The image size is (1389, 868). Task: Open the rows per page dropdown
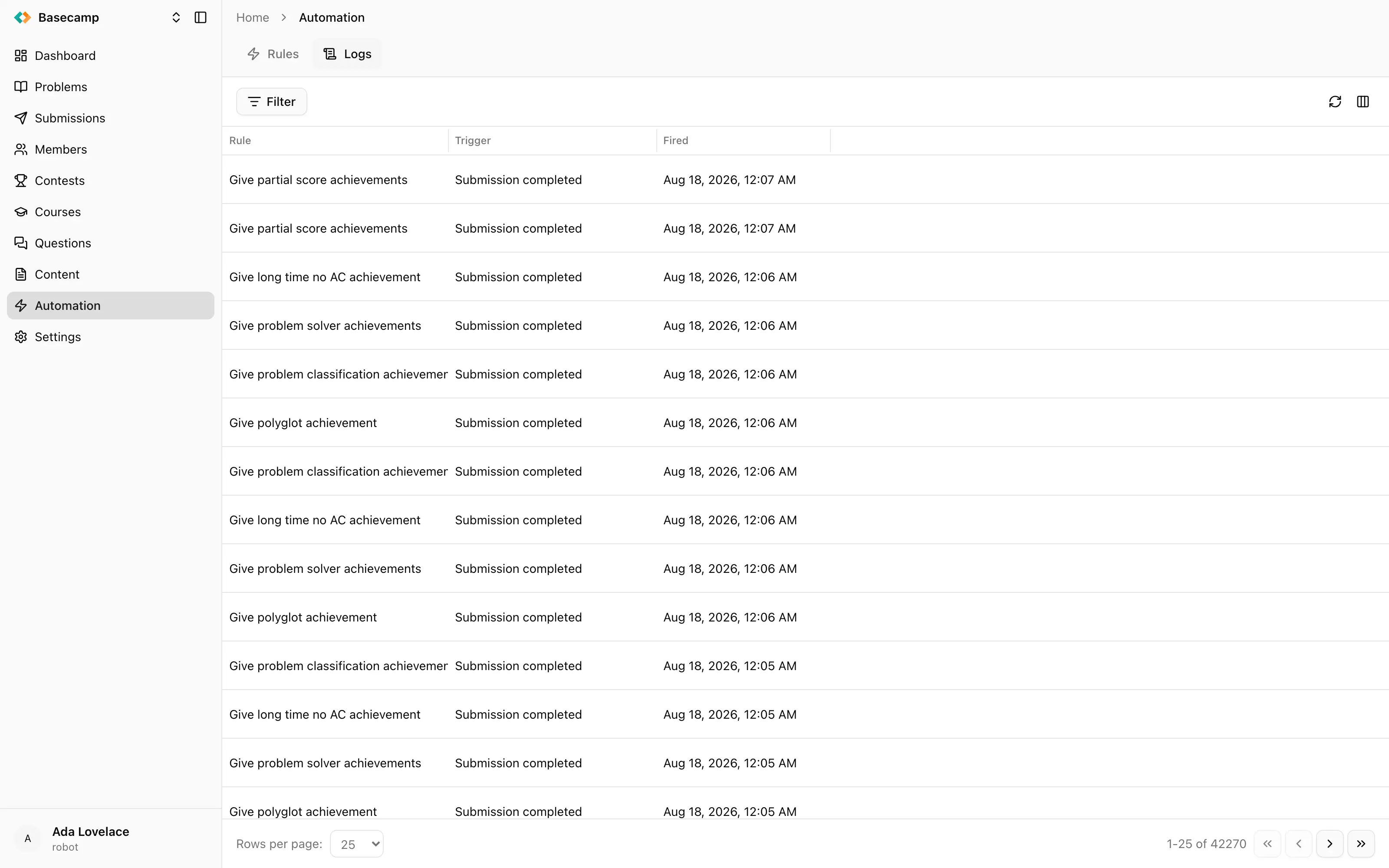coord(356,844)
